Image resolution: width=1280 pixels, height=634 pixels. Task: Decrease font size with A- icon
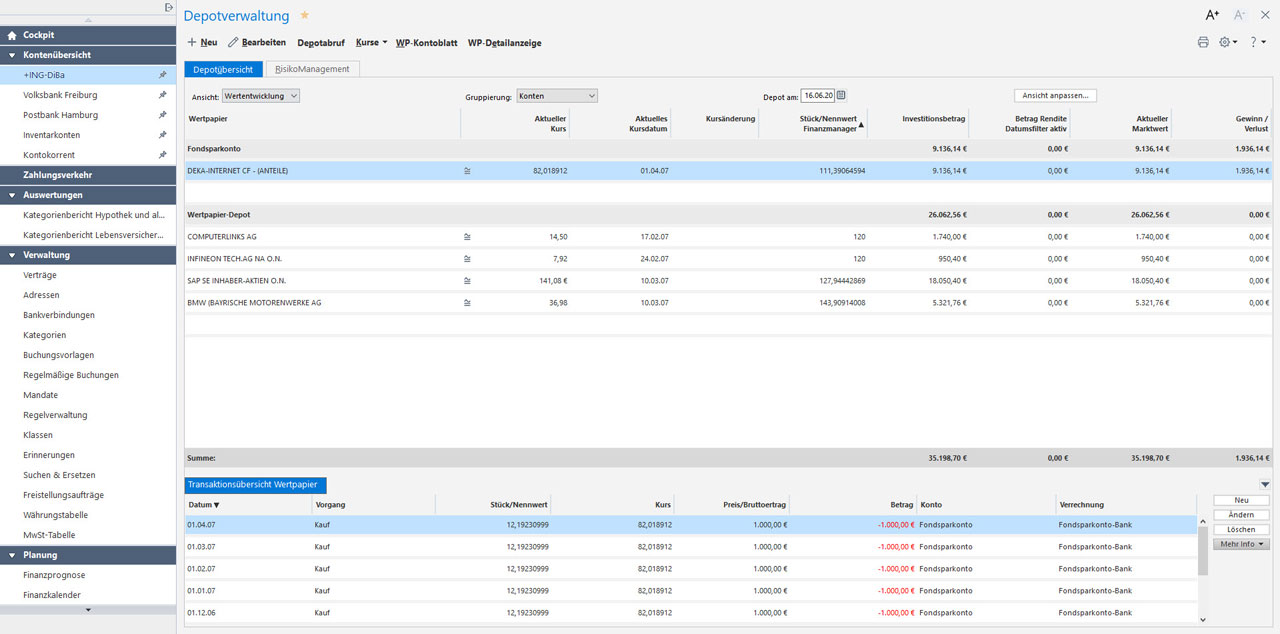pyautogui.click(x=1240, y=15)
